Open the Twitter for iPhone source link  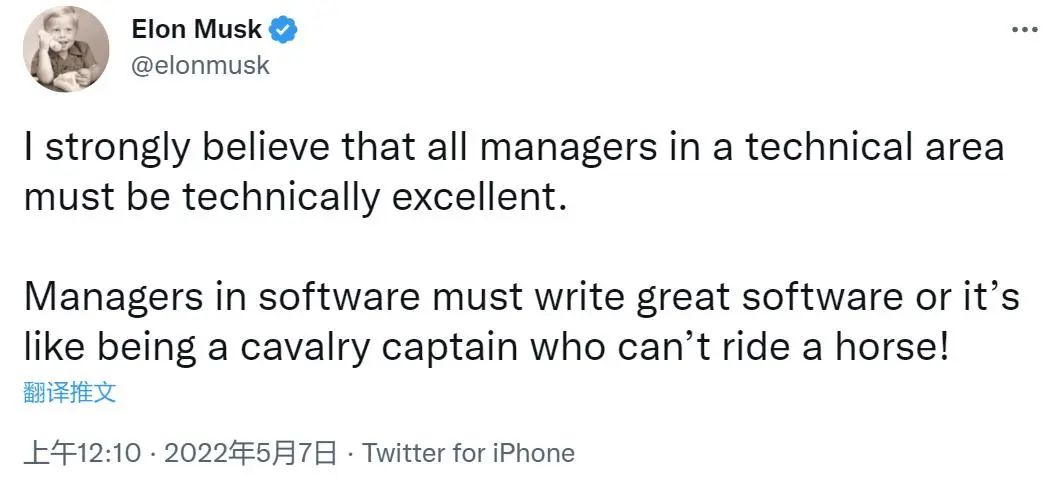point(468,453)
